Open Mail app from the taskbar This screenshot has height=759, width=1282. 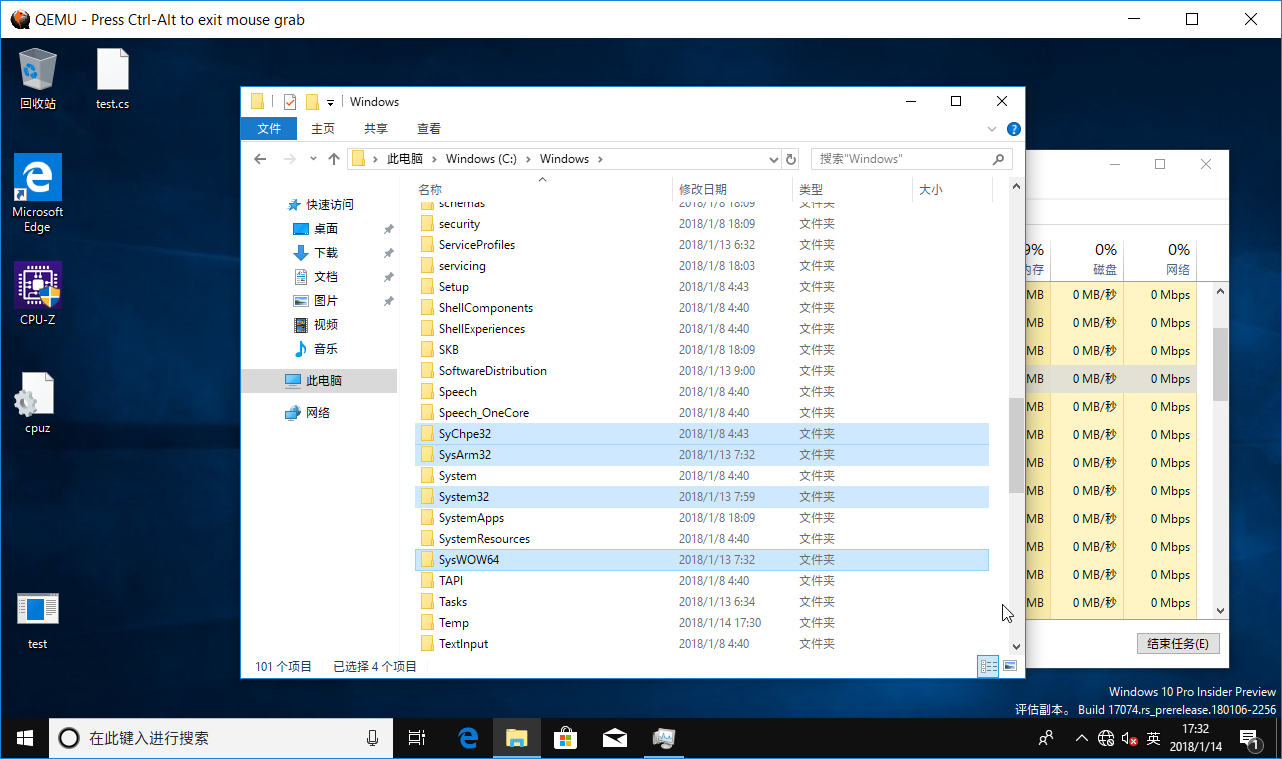(x=614, y=737)
